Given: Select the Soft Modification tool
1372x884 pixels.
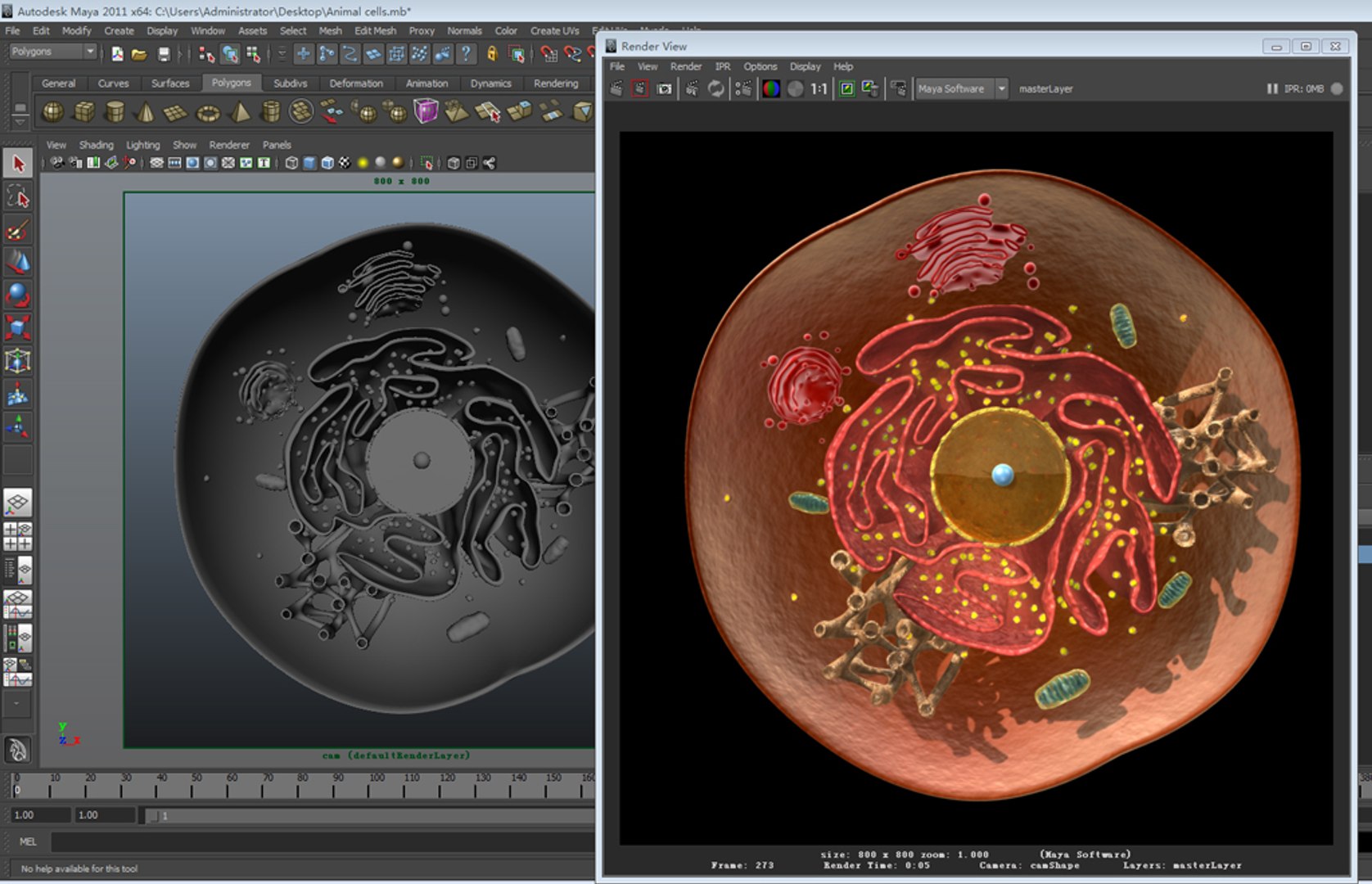Looking at the screenshot, I should pos(18,395).
